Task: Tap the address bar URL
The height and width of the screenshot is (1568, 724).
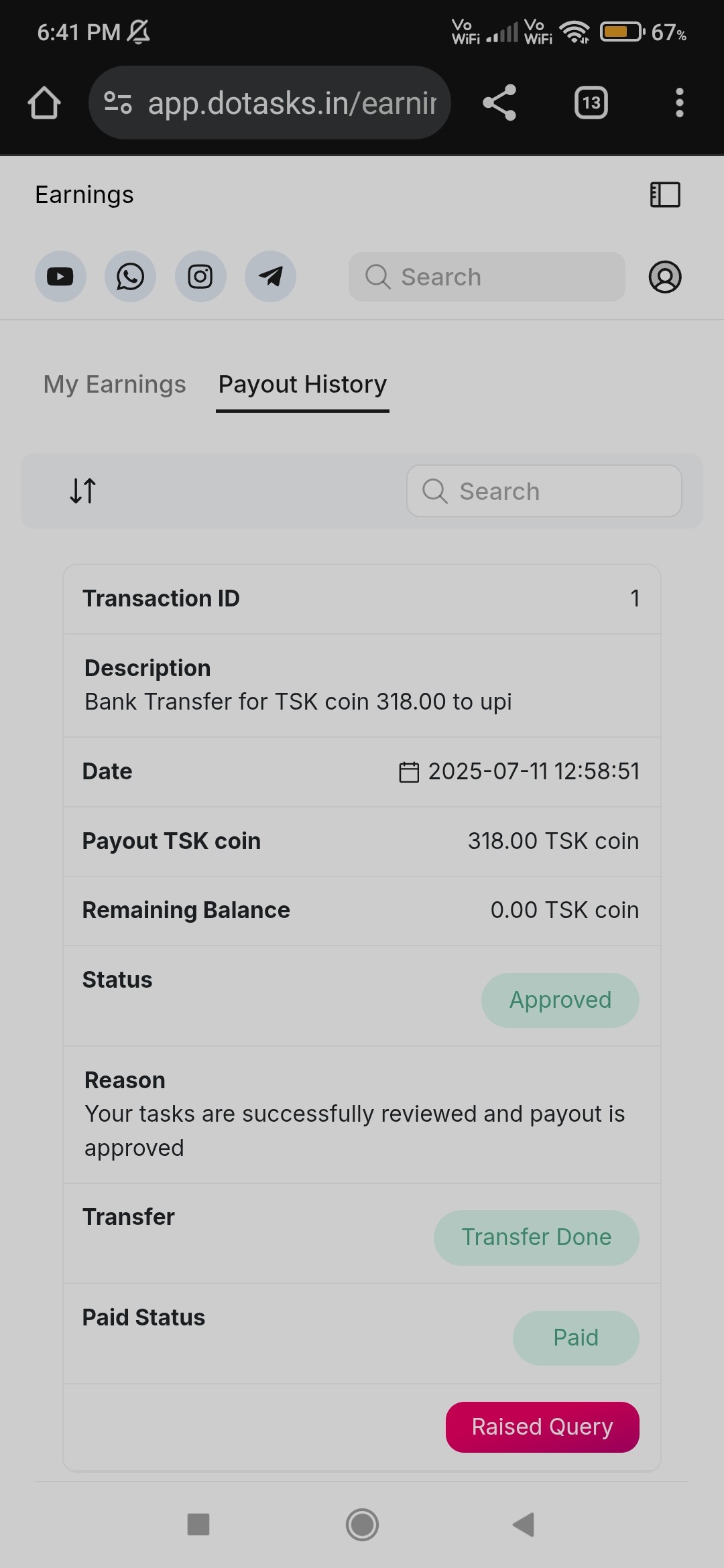Action: coord(292,103)
